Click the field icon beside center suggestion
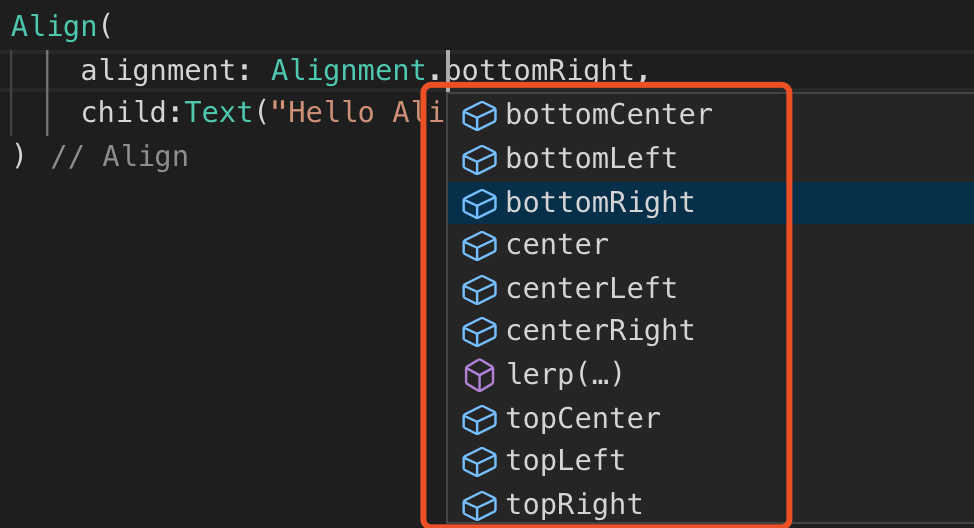The height and width of the screenshot is (528, 974). click(480, 245)
